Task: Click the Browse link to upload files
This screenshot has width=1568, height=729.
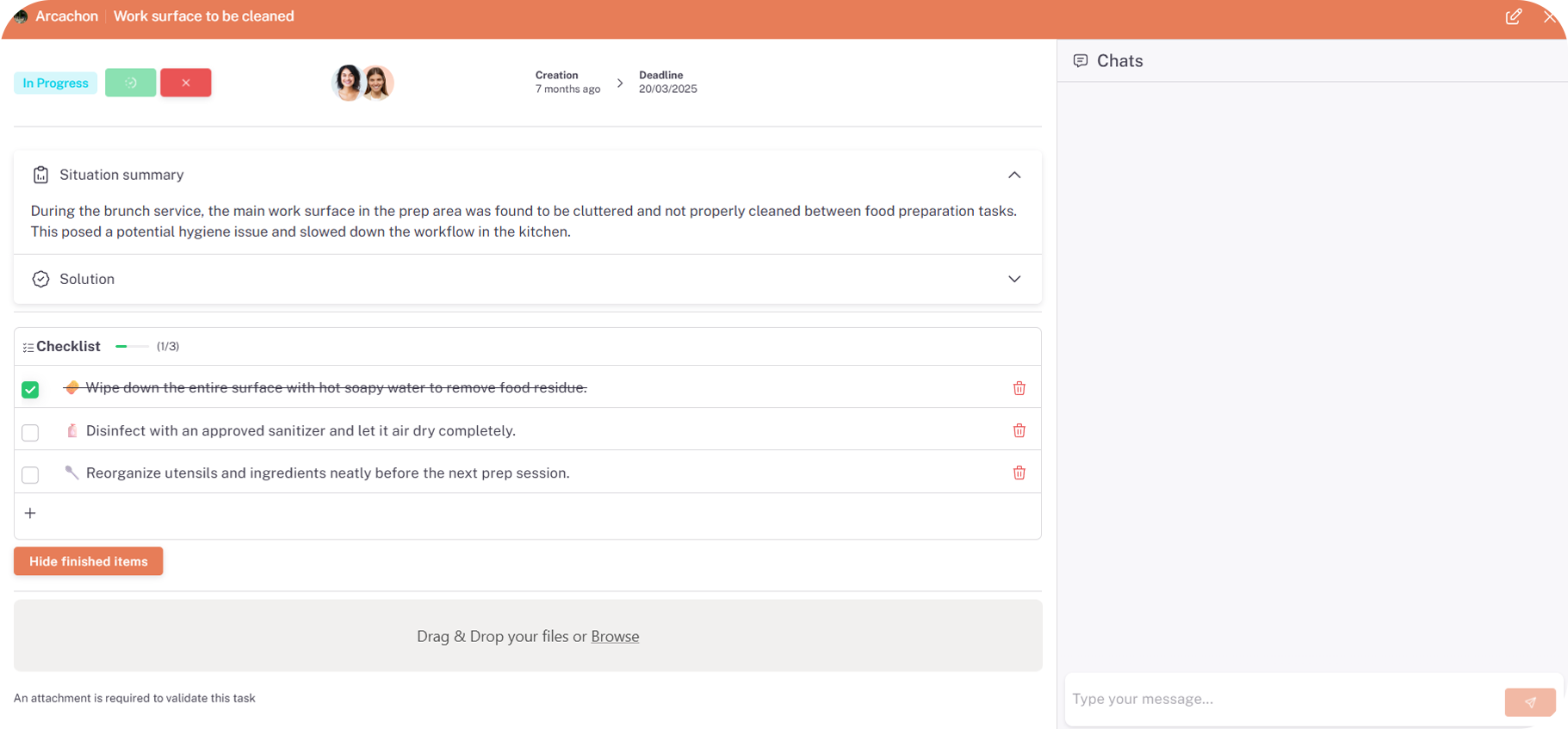Action: point(615,636)
